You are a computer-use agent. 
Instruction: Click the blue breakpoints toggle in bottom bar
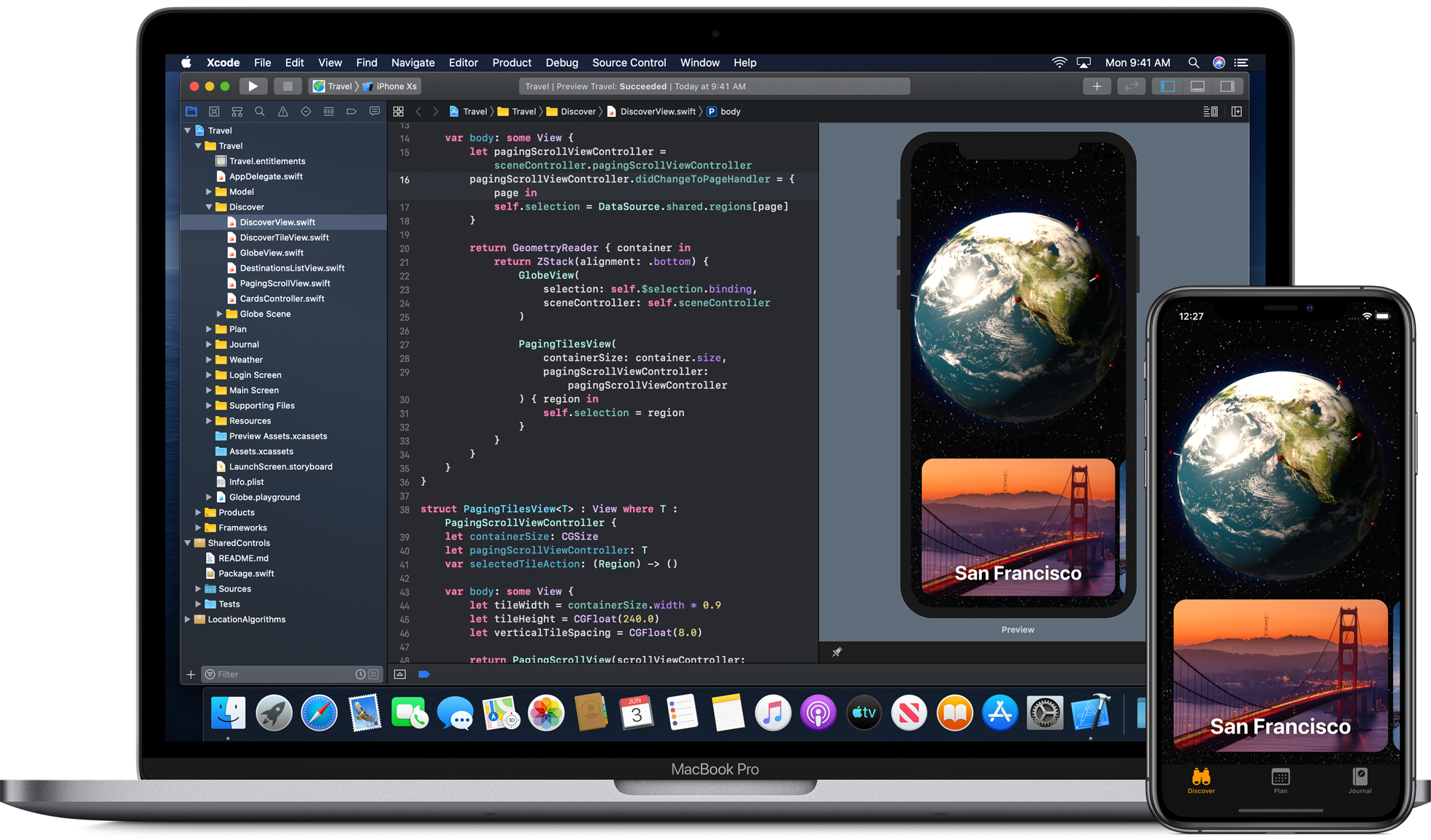point(423,674)
